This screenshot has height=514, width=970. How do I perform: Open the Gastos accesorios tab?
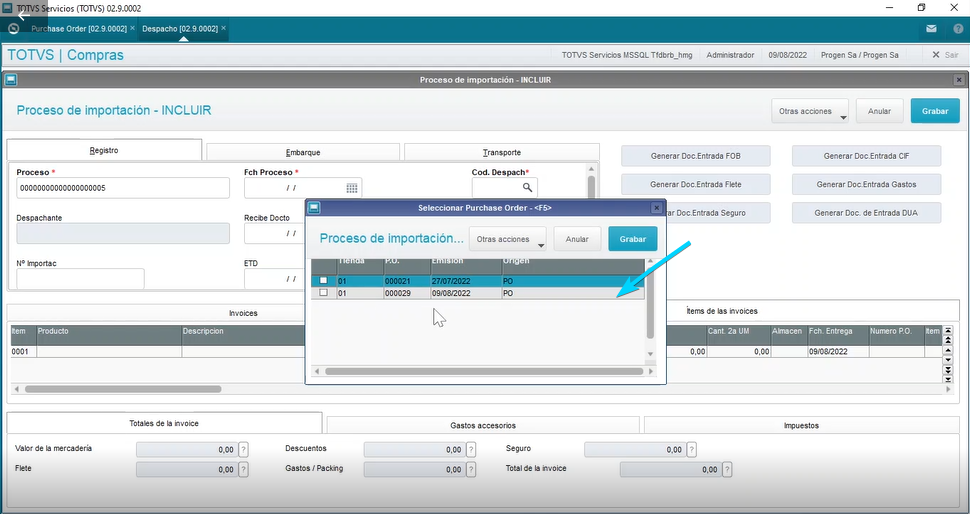tap(483, 426)
